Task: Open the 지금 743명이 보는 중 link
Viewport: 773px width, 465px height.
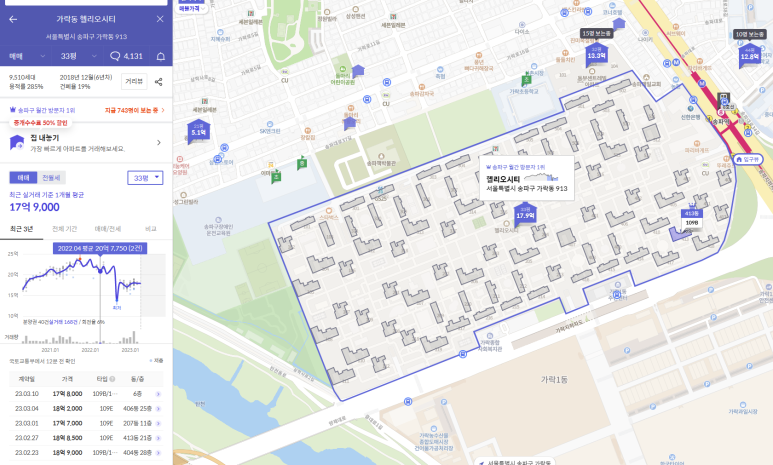Action: point(135,110)
